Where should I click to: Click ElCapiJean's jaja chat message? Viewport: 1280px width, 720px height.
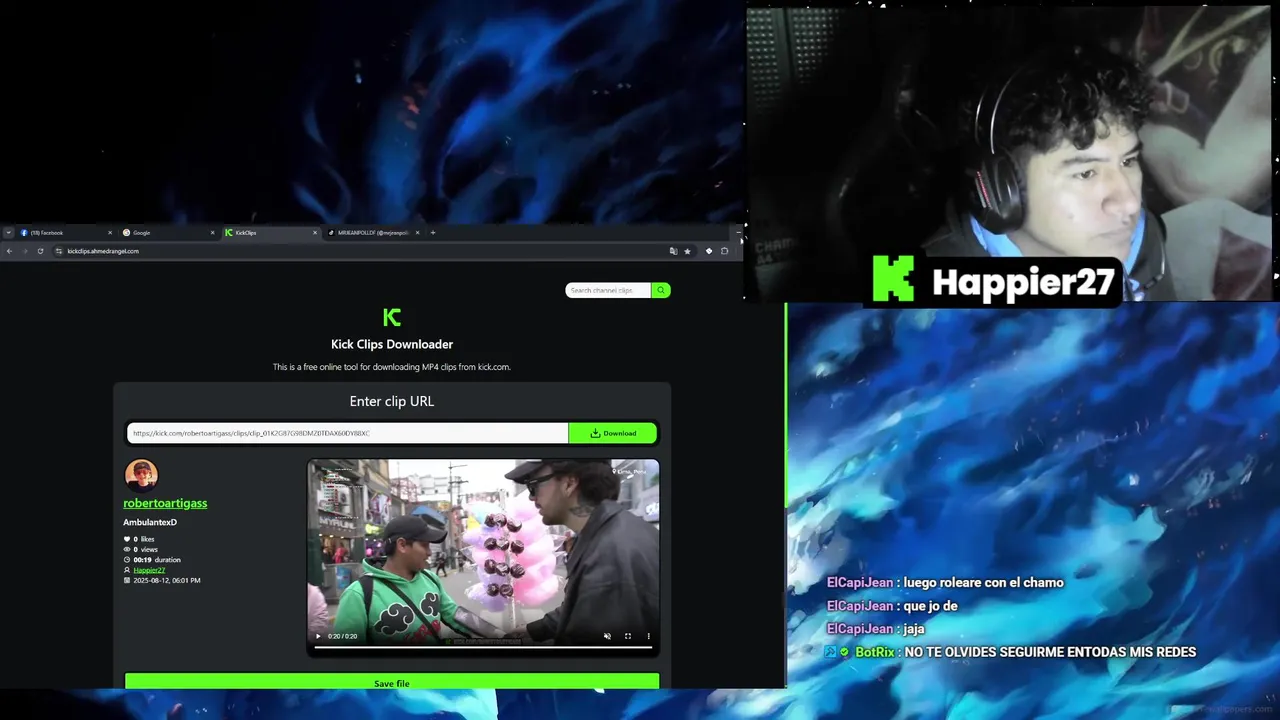tap(913, 629)
